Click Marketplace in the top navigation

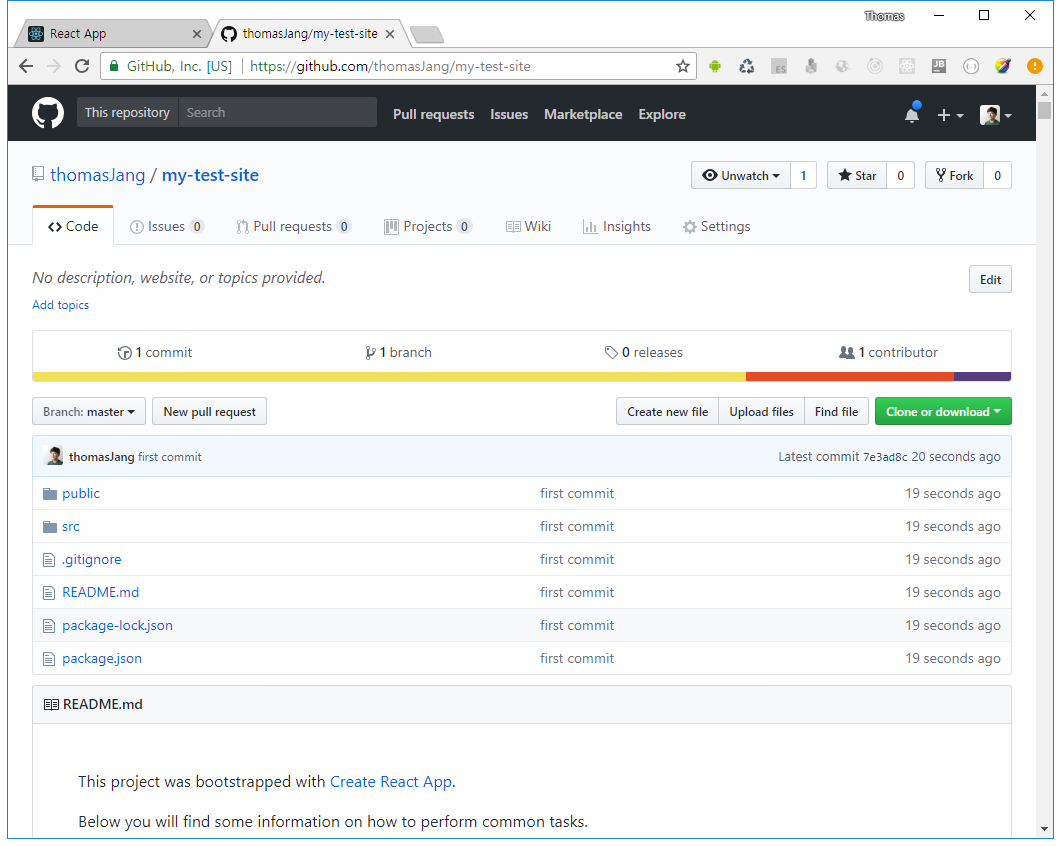tap(583, 114)
